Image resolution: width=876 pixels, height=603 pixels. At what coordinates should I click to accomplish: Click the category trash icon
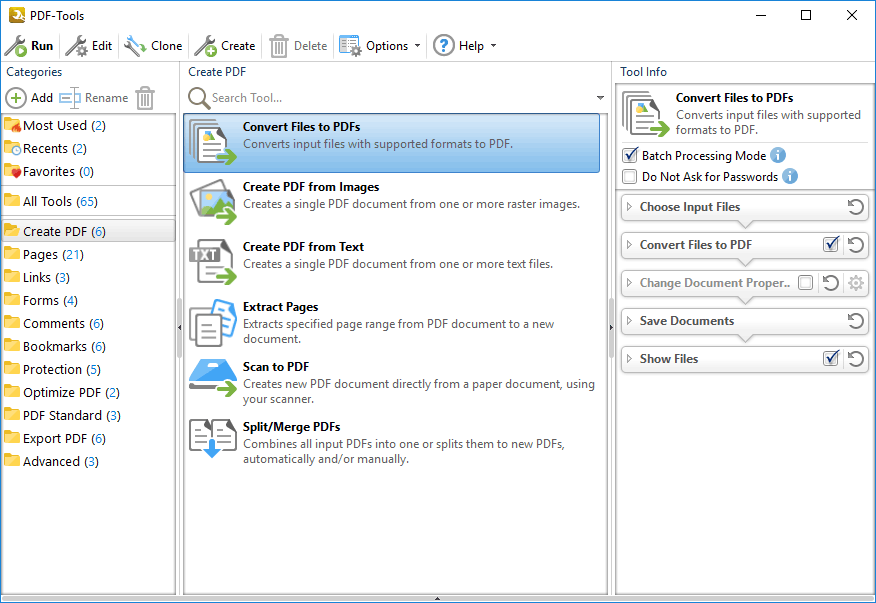coord(145,98)
